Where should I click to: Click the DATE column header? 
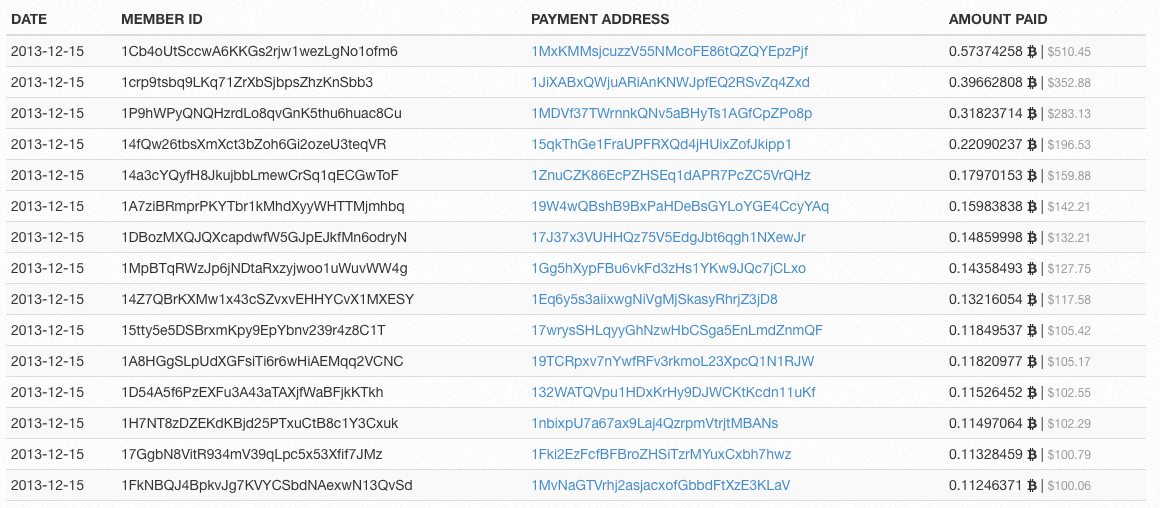29,20
